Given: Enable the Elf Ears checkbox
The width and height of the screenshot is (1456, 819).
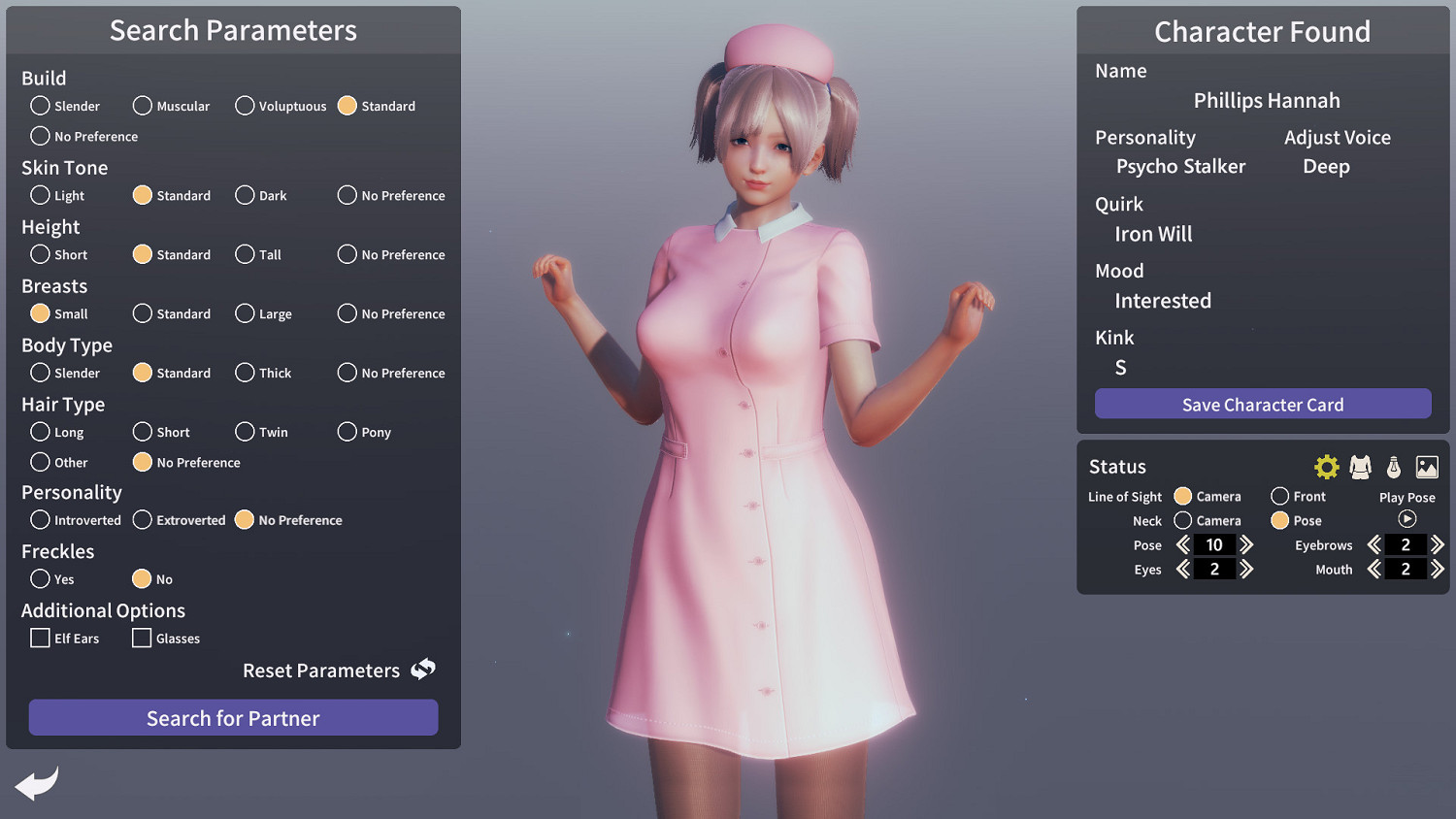Looking at the screenshot, I should [40, 638].
